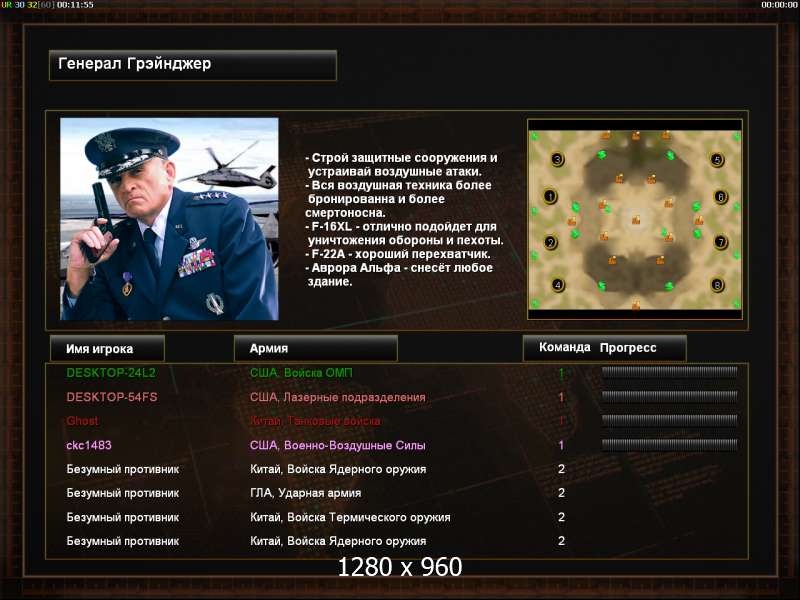
Task: Select start position 3 on the minimap
Action: coord(558,159)
